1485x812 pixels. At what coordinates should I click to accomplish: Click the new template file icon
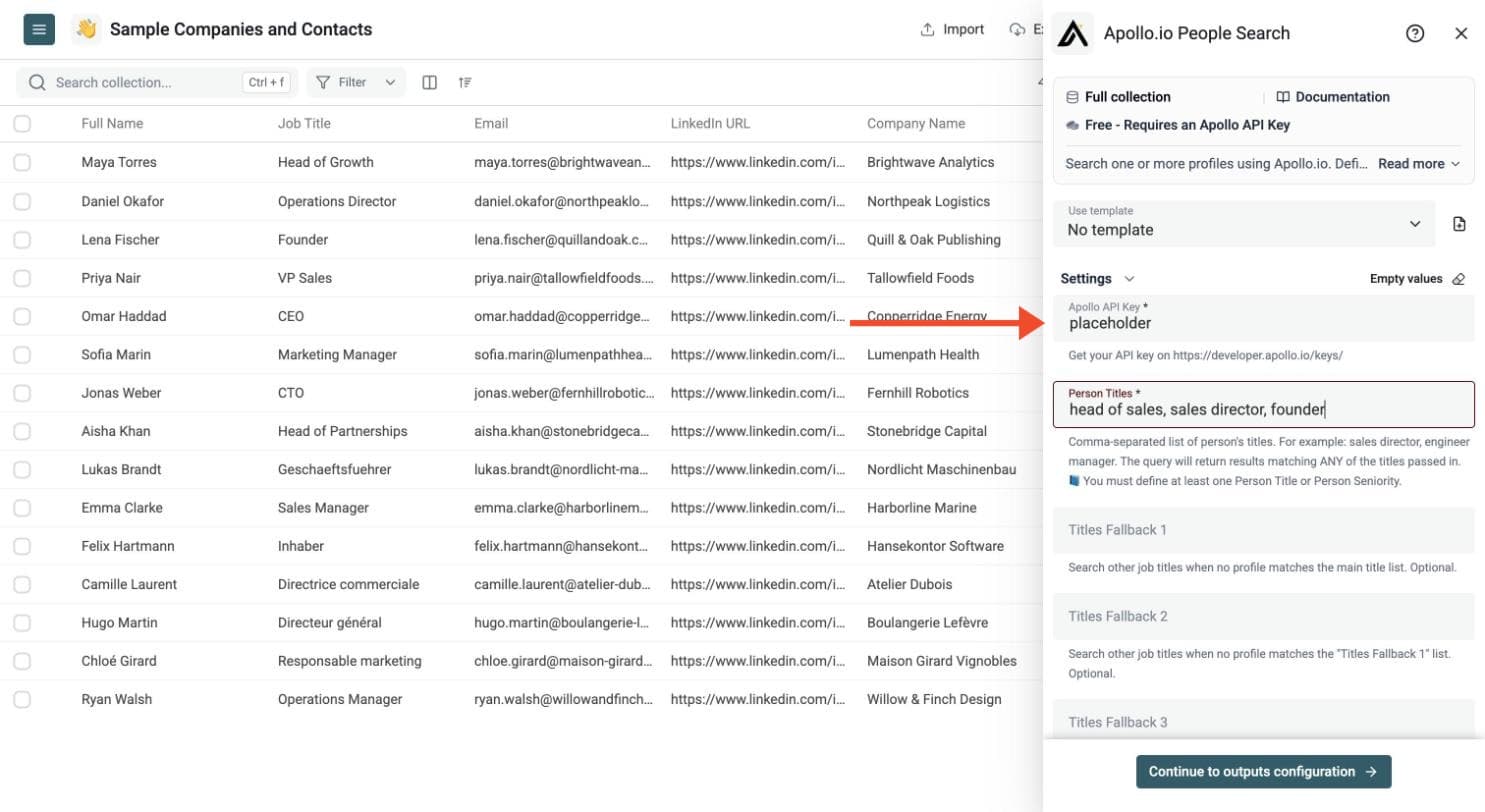pyautogui.click(x=1459, y=224)
